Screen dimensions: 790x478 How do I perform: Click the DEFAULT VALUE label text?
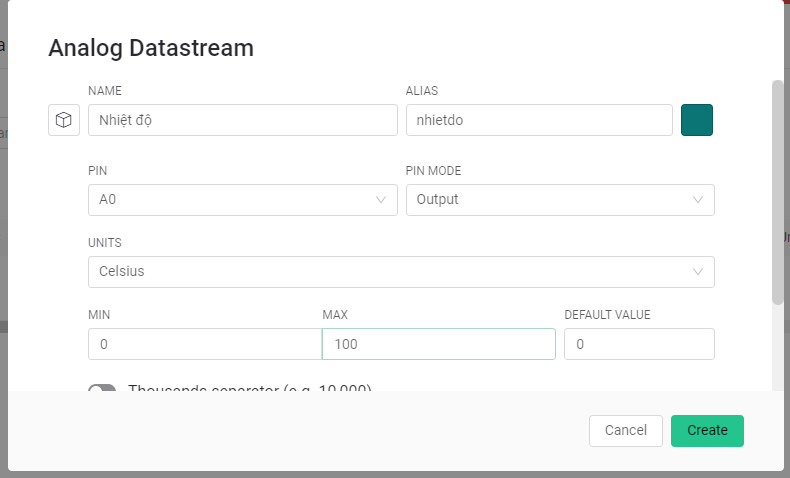click(607, 315)
